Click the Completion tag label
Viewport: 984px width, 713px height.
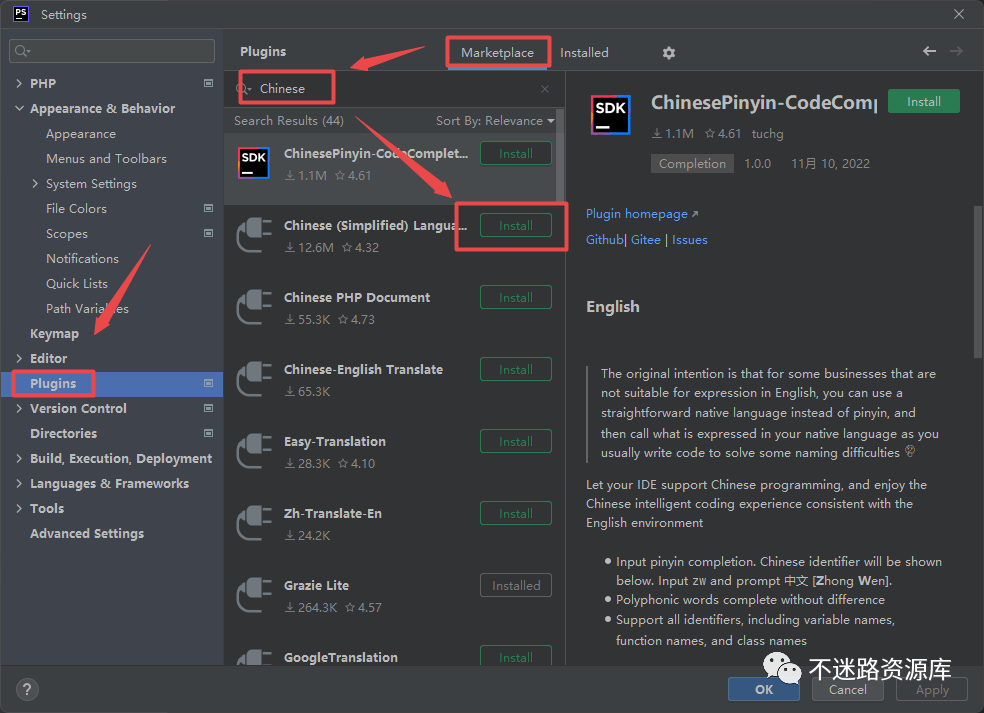pyautogui.click(x=692, y=164)
